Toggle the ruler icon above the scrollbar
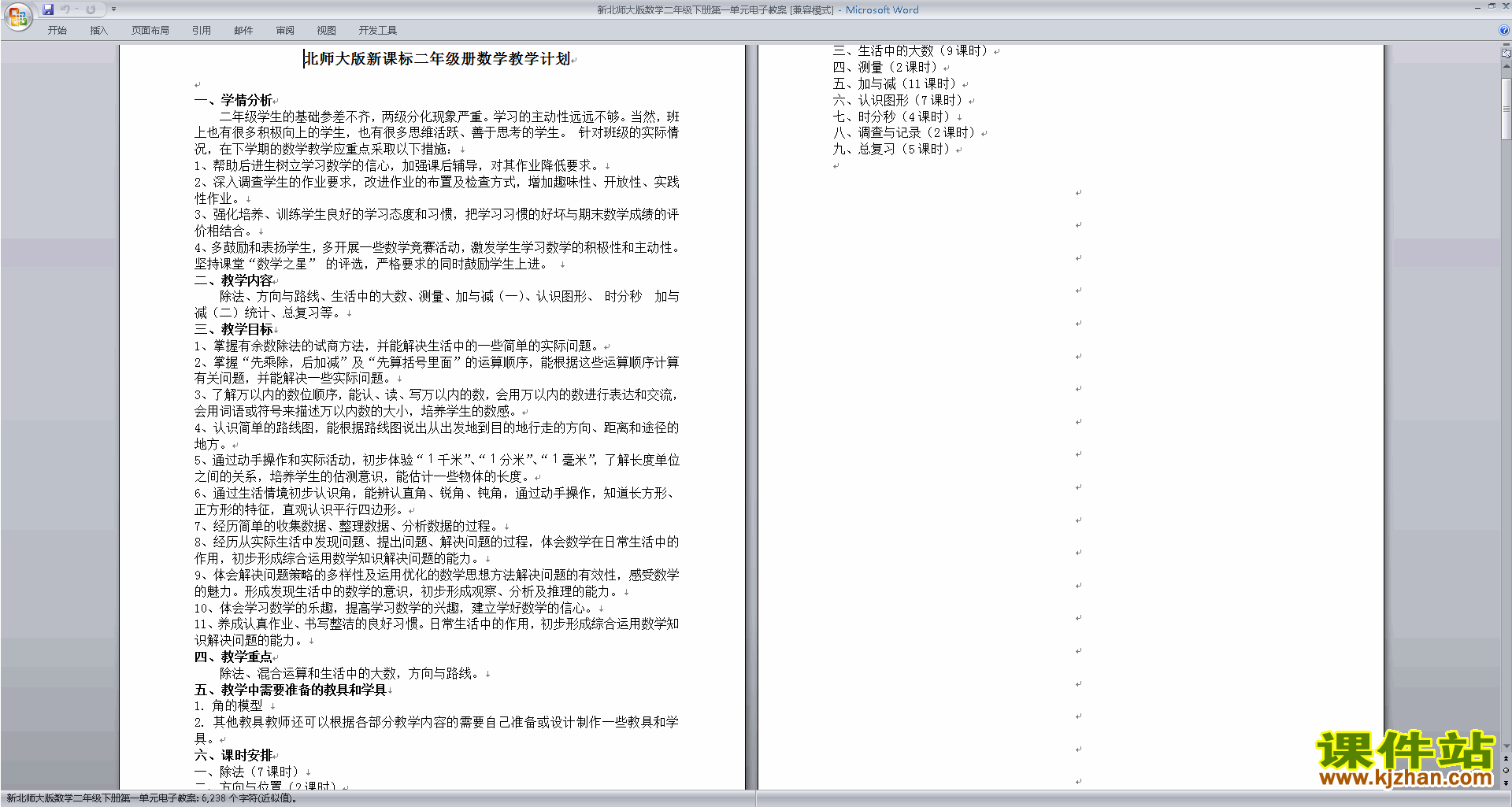 1506,54
